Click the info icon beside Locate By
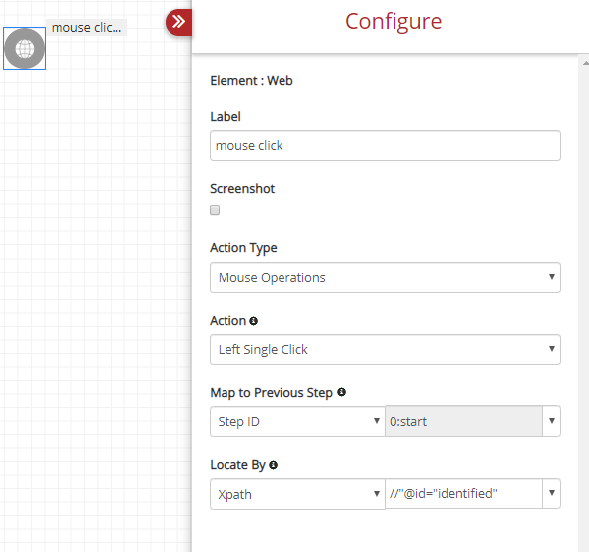 pos(273,465)
